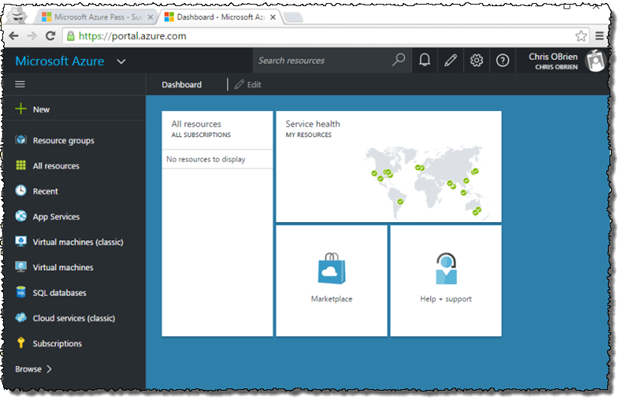The image size is (624, 406).
Task: Bookmark page with the star icon
Action: pos(581,36)
